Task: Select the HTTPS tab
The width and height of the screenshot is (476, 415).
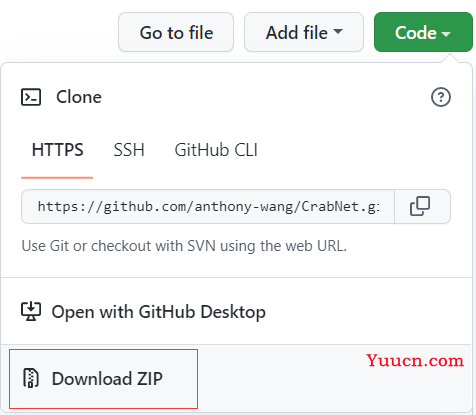Action: pyautogui.click(x=57, y=150)
